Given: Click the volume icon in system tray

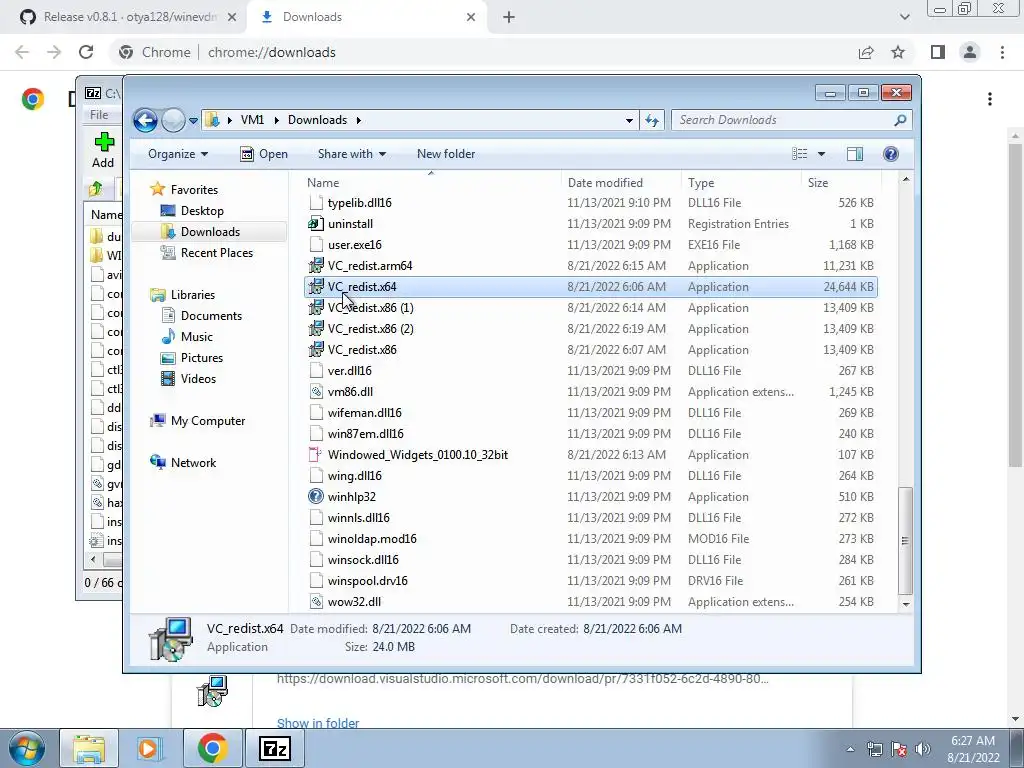Looking at the screenshot, I should 923,749.
